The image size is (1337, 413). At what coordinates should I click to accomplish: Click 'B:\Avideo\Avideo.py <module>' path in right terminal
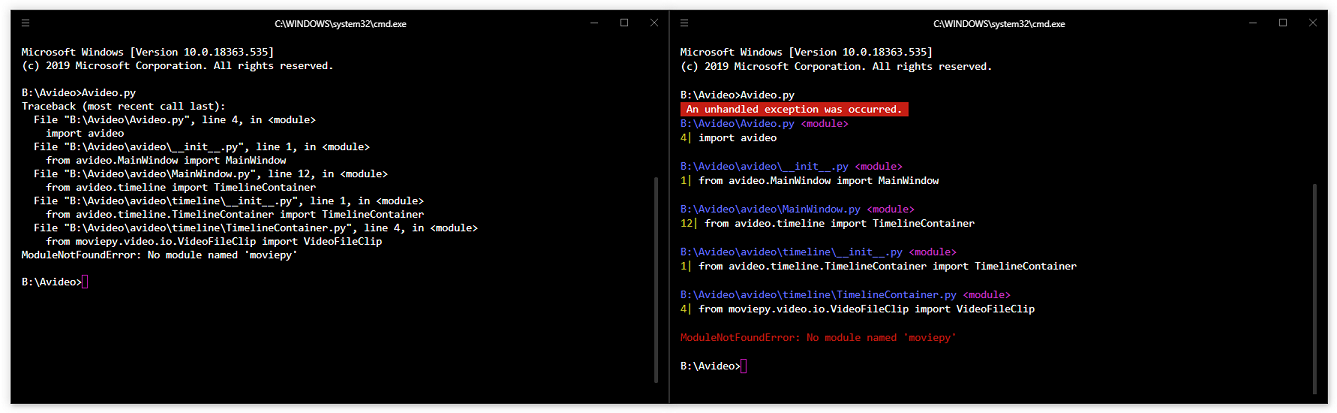[x=764, y=124]
